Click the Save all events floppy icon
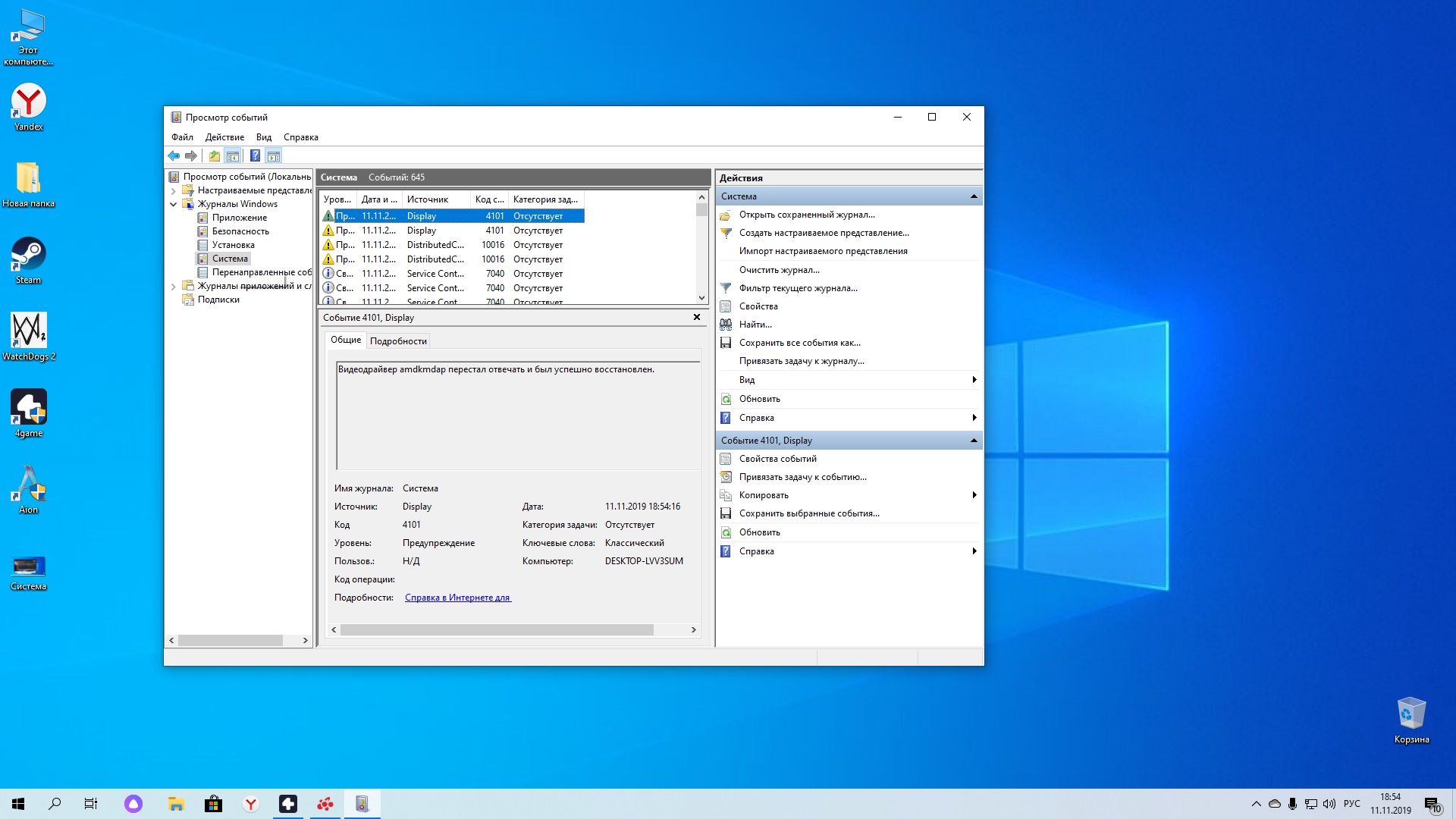 coord(726,343)
